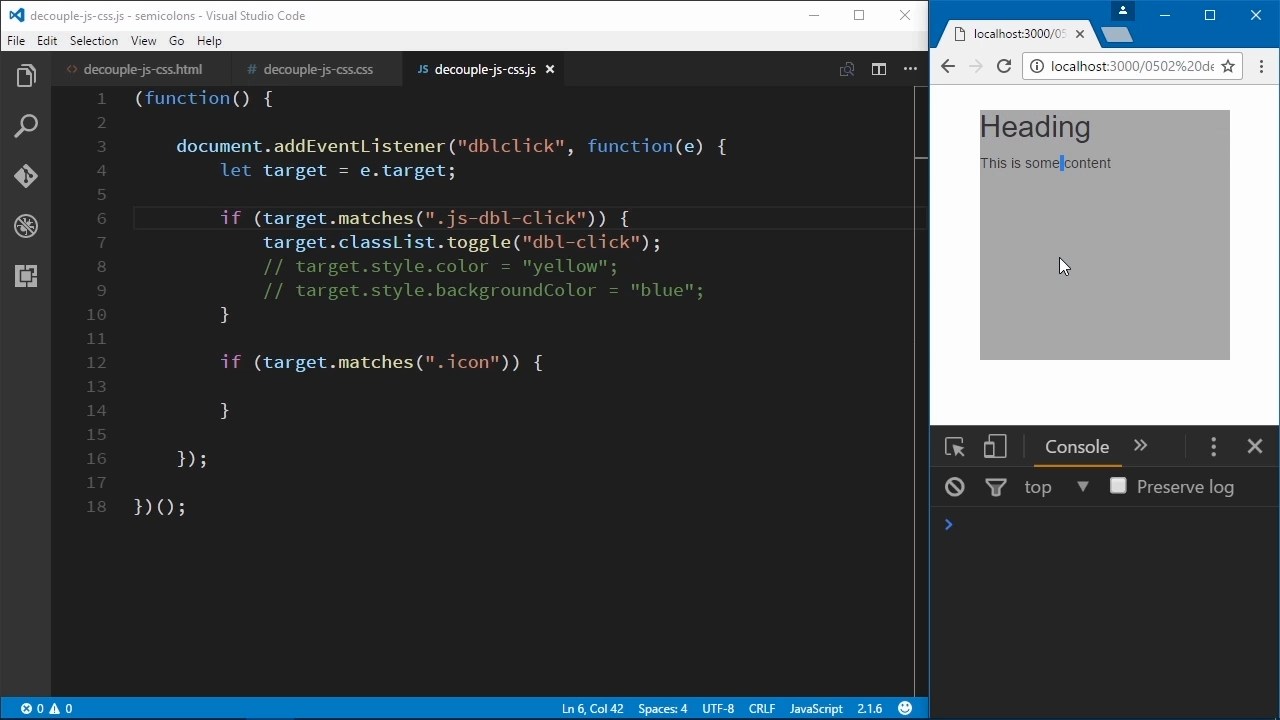Open the Extensions view in activity bar
Viewport: 1280px width, 720px height.
point(26,276)
